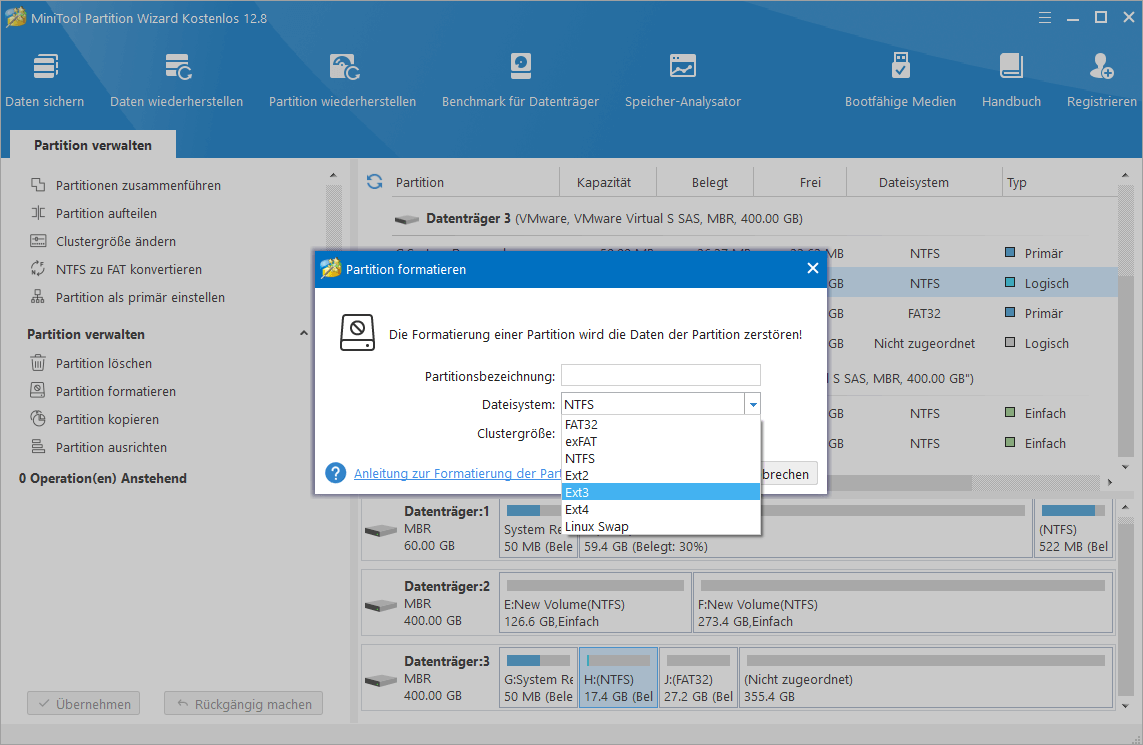Select H:(NTFS) partition block on Datenträger 3
This screenshot has height=745, width=1143.
point(618,678)
